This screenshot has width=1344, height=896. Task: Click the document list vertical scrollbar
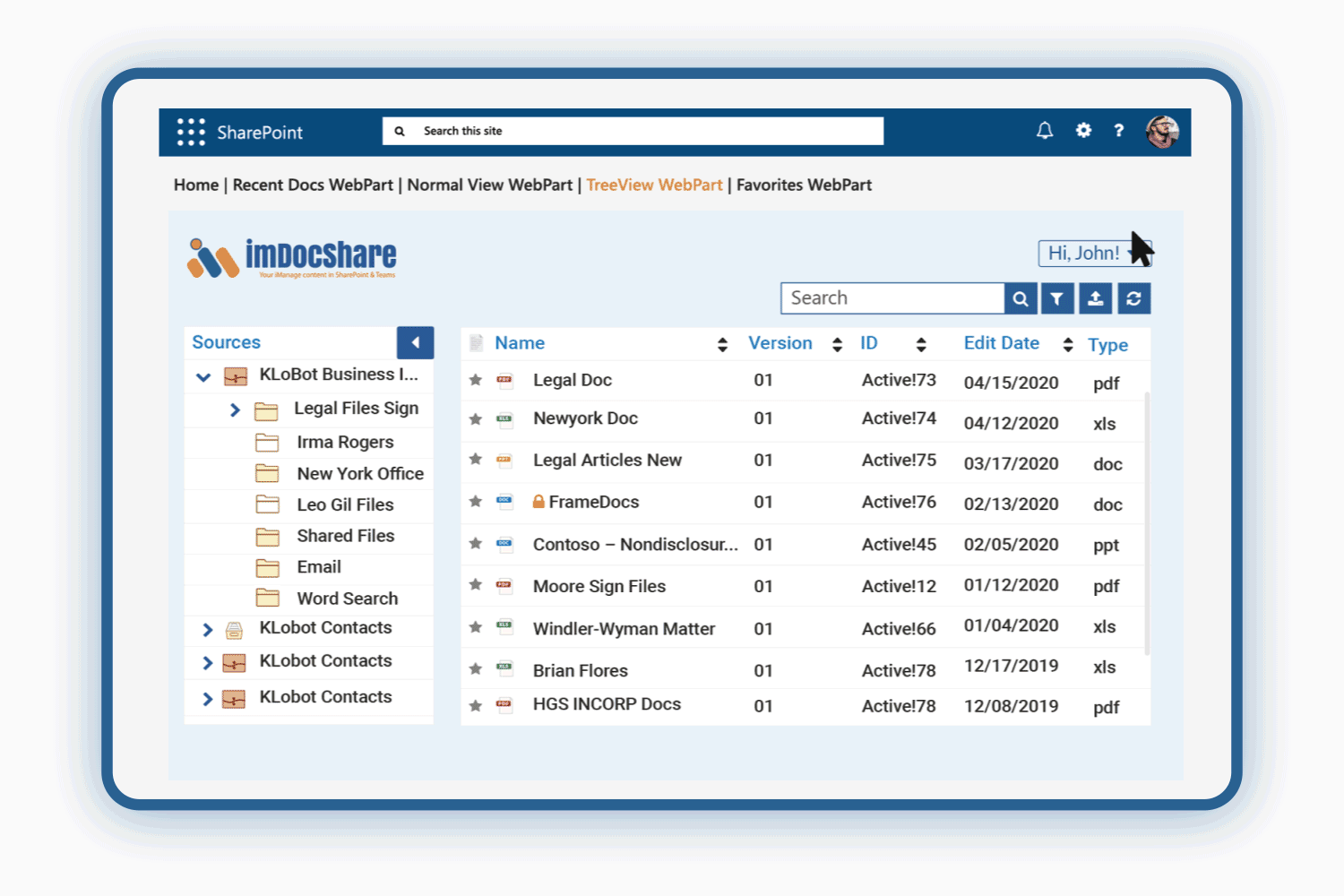click(1147, 522)
